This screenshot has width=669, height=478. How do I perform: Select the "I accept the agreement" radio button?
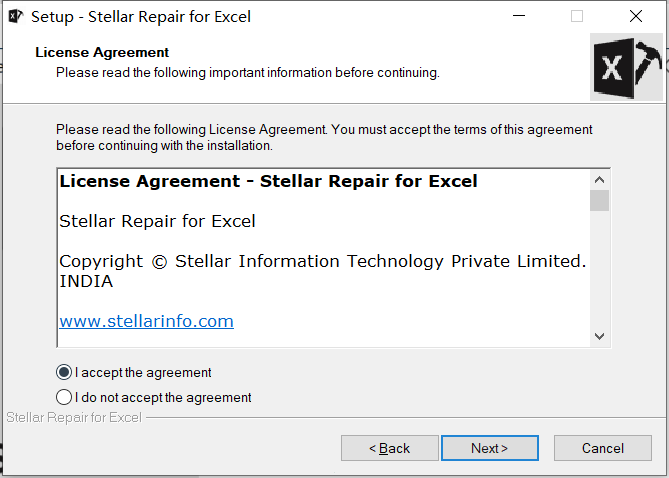[64, 372]
